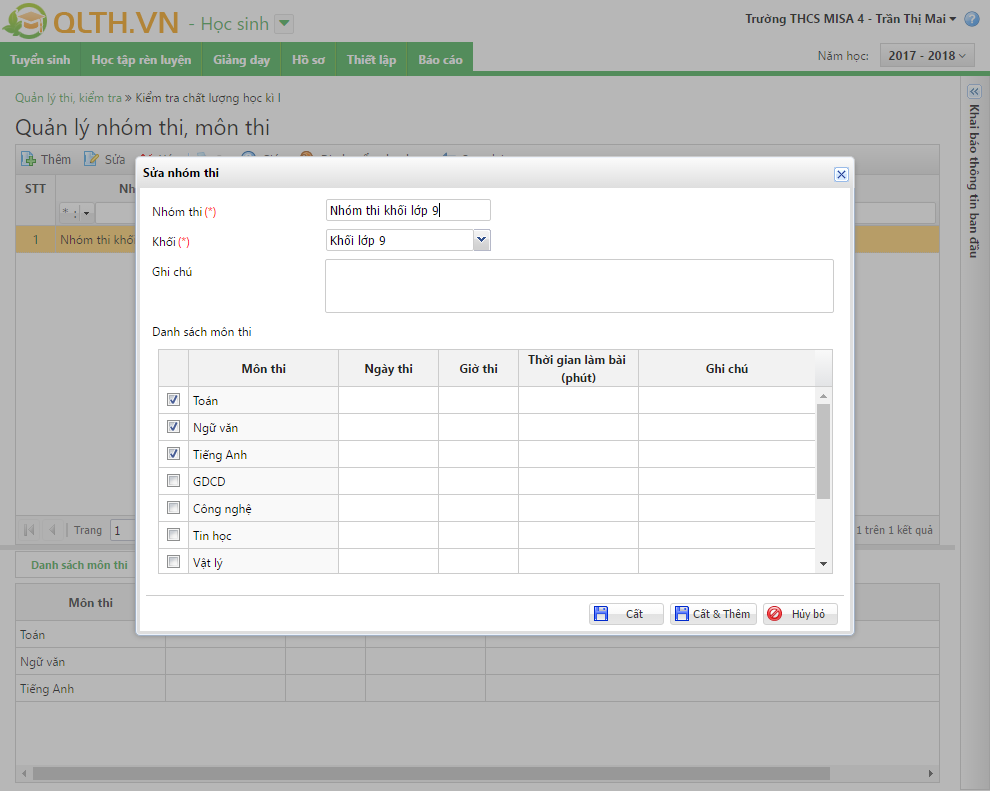Click the Thời gian làm bài column header

coord(578,369)
